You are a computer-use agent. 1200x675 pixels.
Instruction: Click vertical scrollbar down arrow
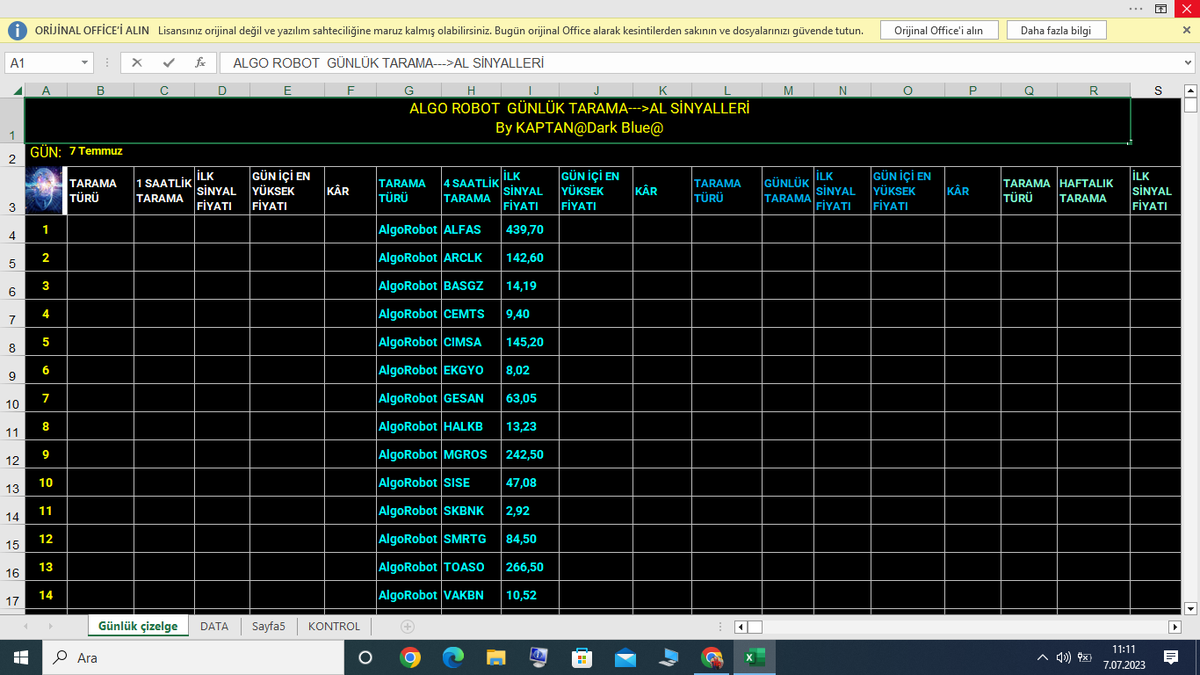point(1190,608)
